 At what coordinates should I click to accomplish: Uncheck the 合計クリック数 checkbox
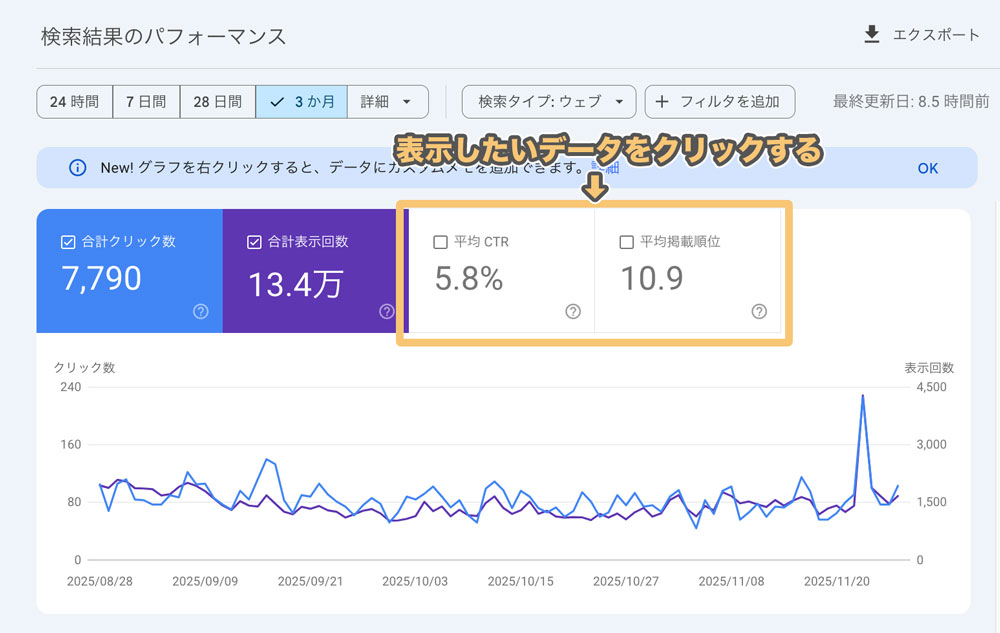(68, 241)
